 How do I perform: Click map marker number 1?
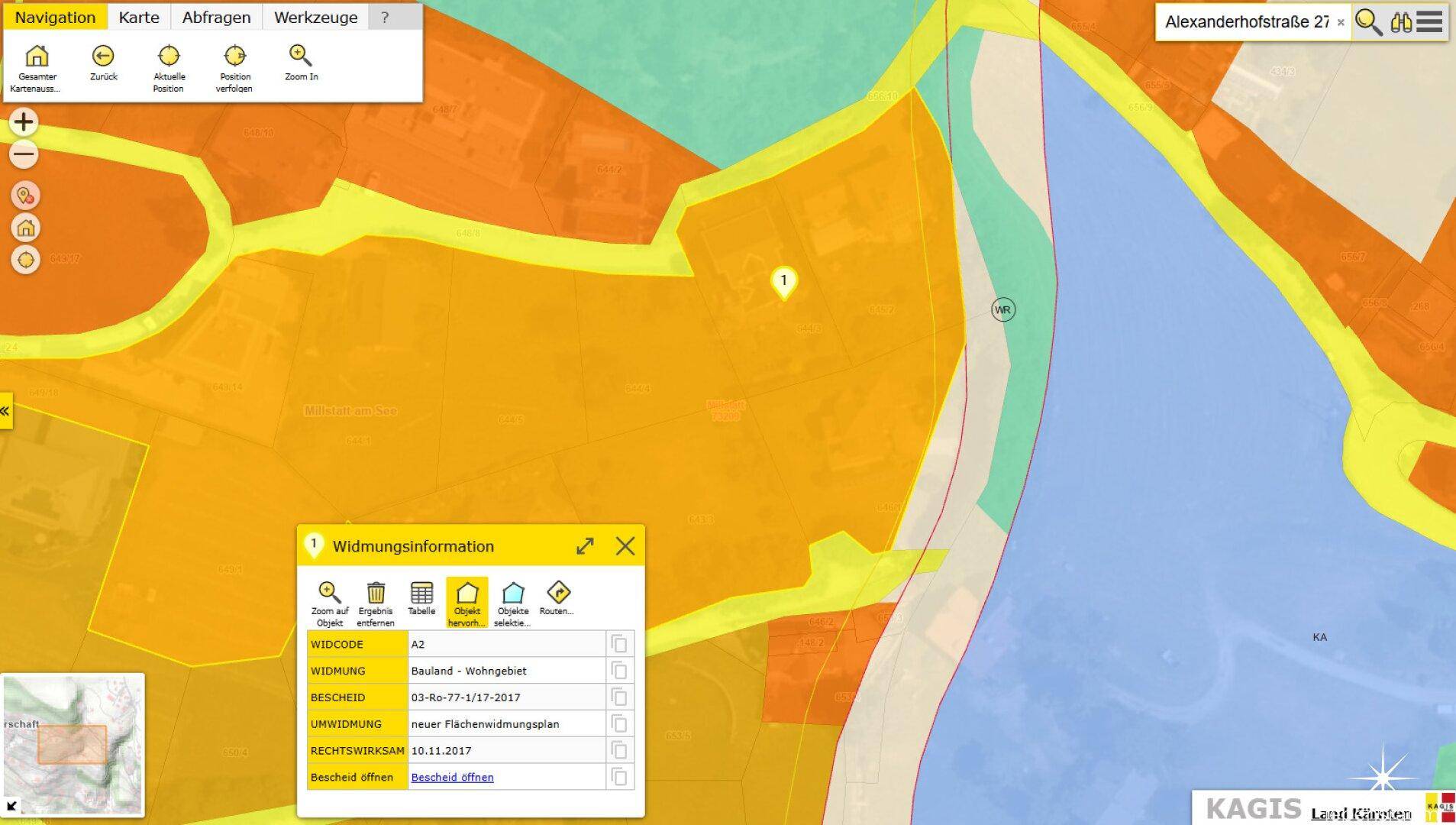(x=783, y=283)
